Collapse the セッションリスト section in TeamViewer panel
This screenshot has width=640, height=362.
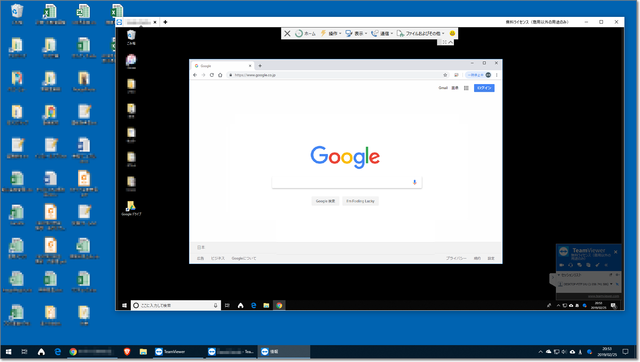pos(559,275)
